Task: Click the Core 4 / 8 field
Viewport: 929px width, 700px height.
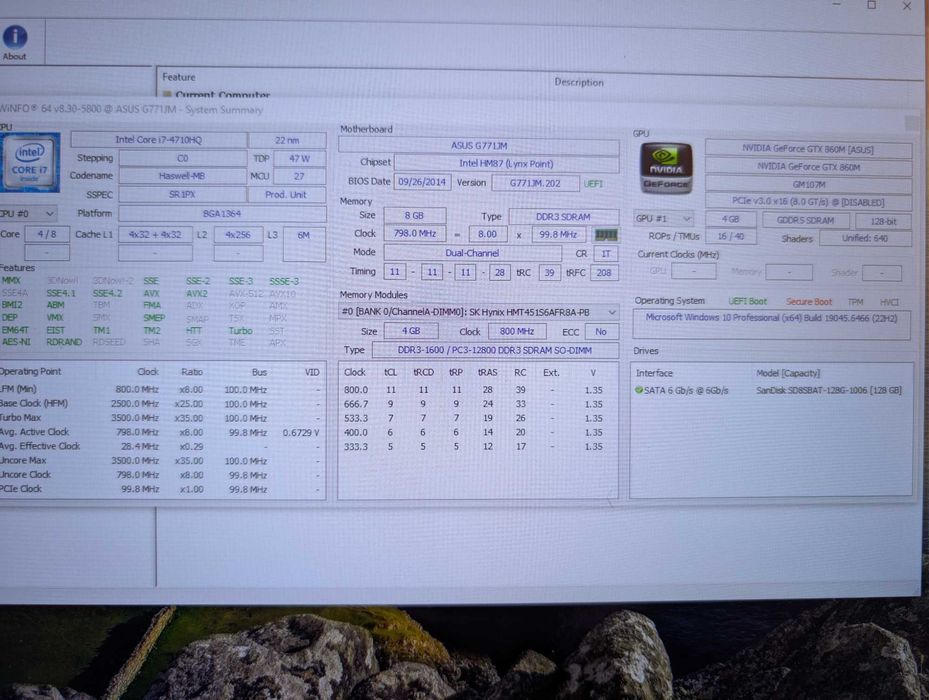Action: tap(47, 234)
